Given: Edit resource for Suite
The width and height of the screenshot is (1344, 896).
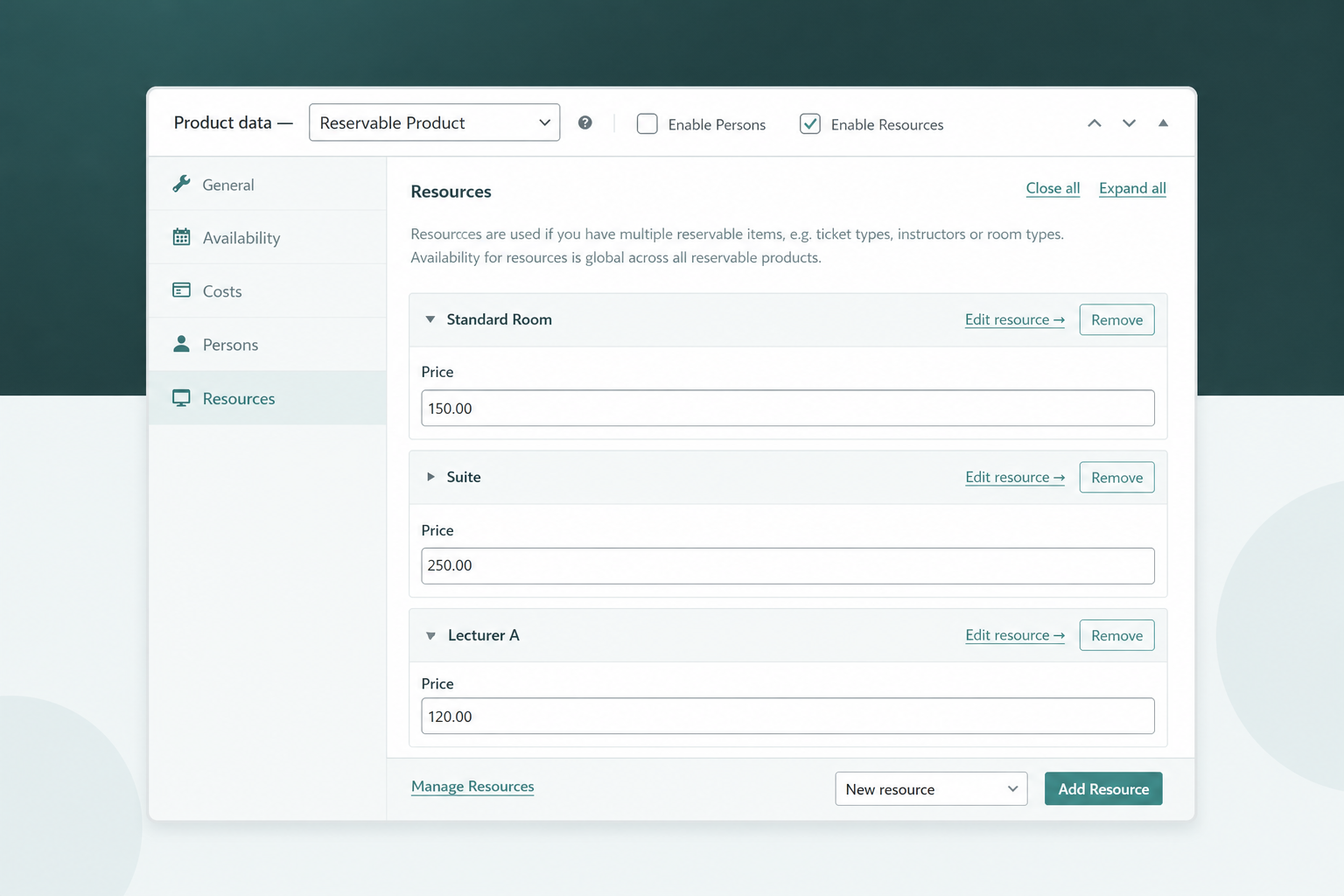Looking at the screenshot, I should 1015,477.
